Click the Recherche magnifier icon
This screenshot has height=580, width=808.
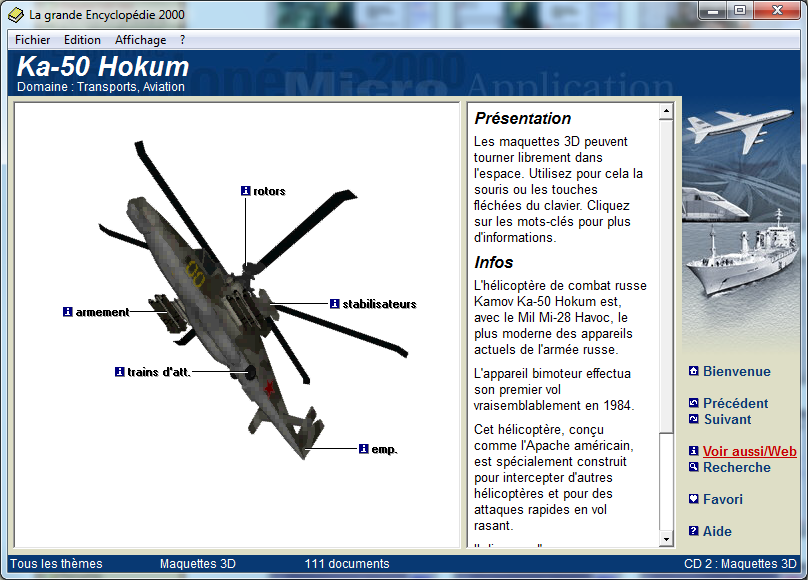(694, 467)
